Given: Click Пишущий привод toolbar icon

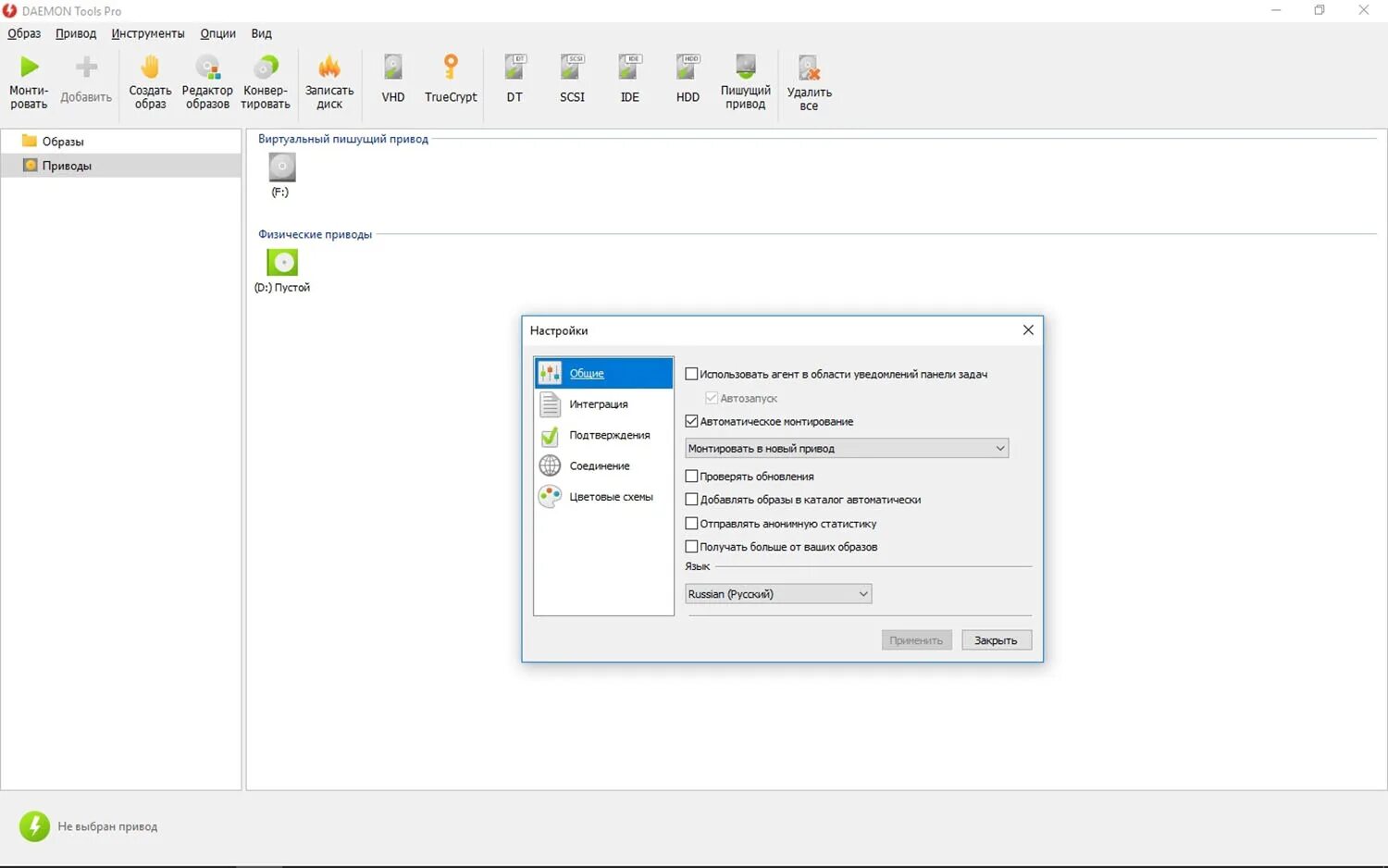Looking at the screenshot, I should [x=746, y=66].
